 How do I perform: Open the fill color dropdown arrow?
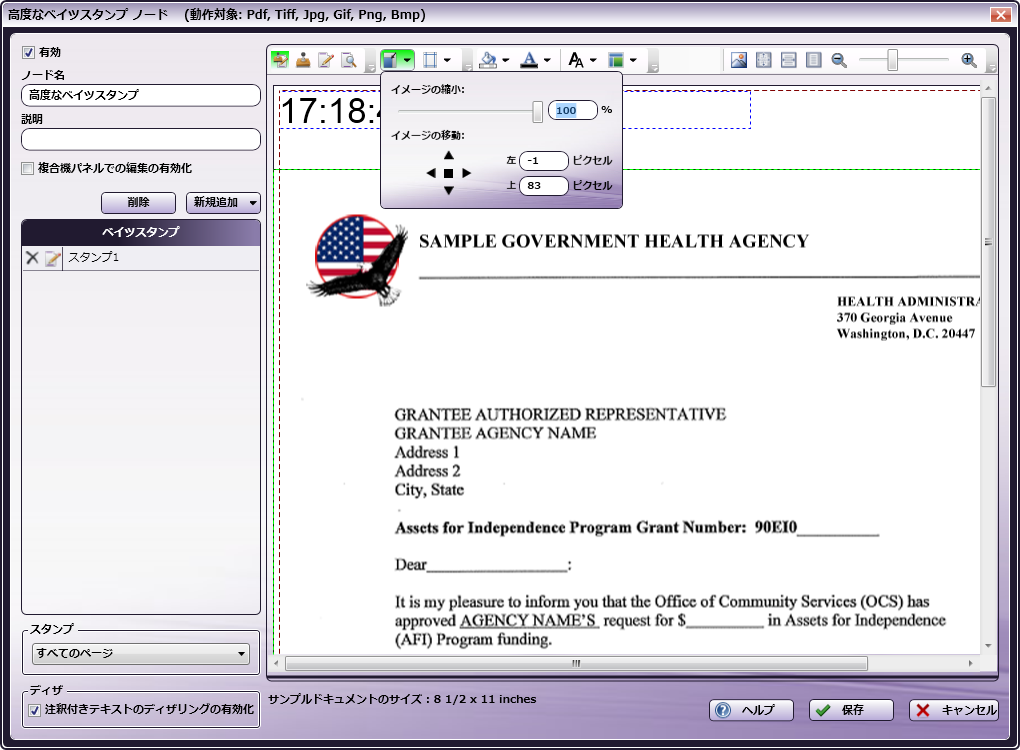pyautogui.click(x=505, y=60)
